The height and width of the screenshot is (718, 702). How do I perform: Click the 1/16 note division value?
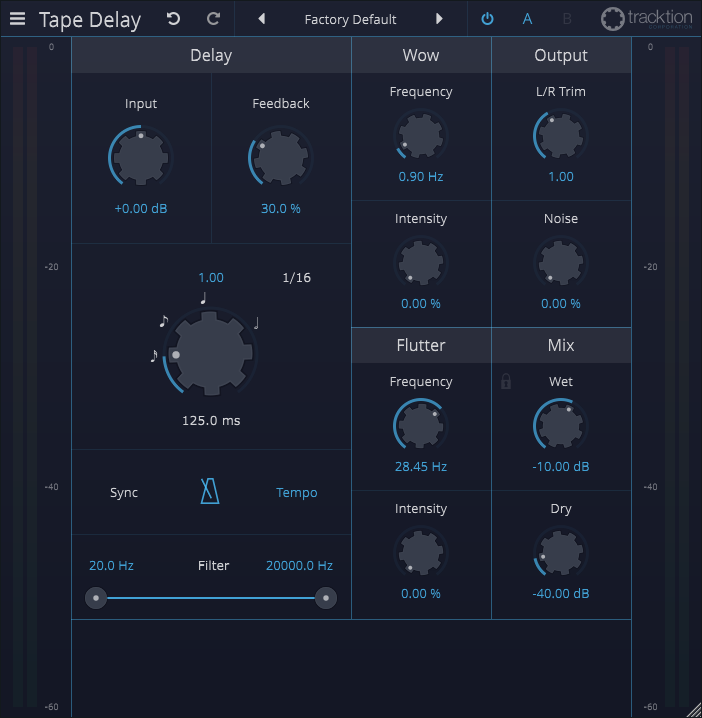296,278
